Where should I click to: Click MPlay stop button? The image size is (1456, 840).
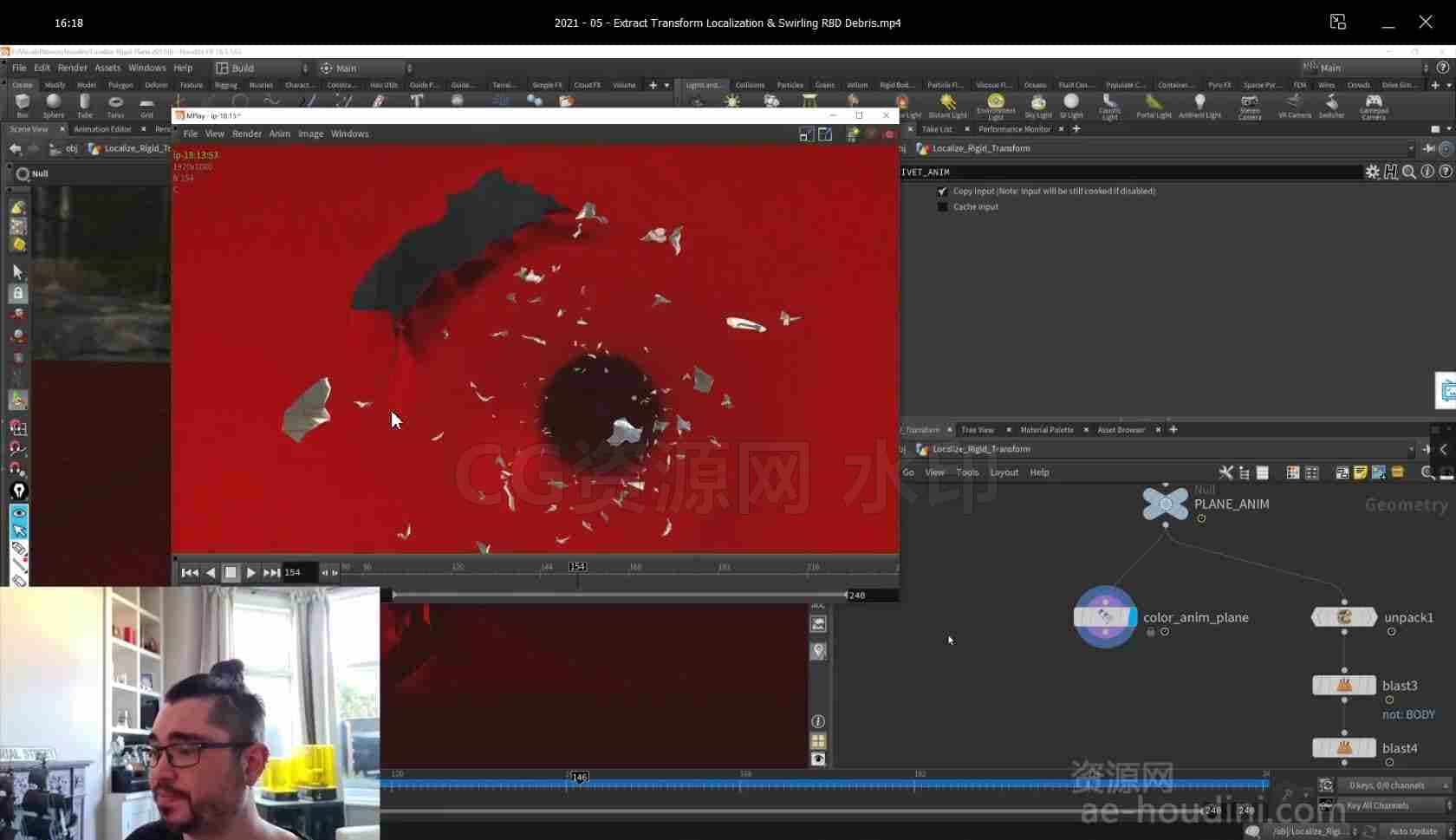[x=231, y=572]
